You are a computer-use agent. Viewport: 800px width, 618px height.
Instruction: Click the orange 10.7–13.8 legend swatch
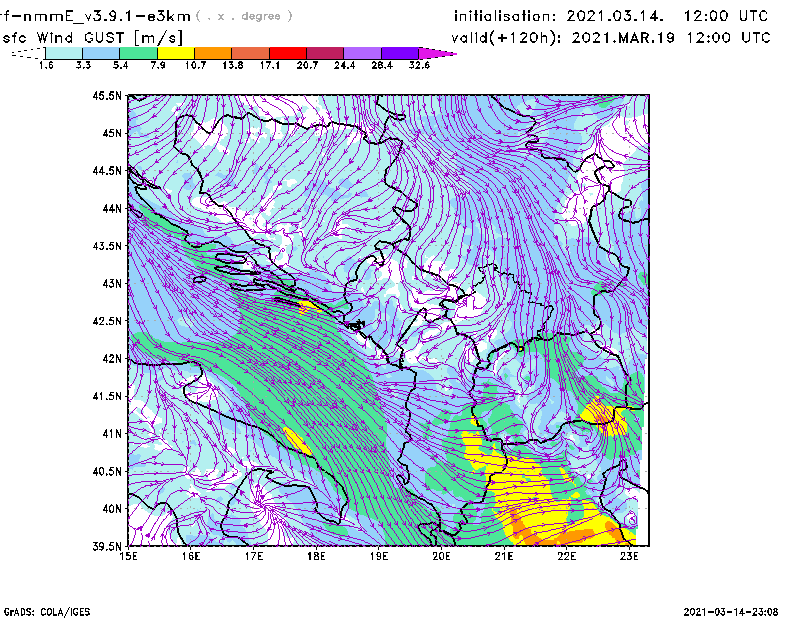coord(213,53)
